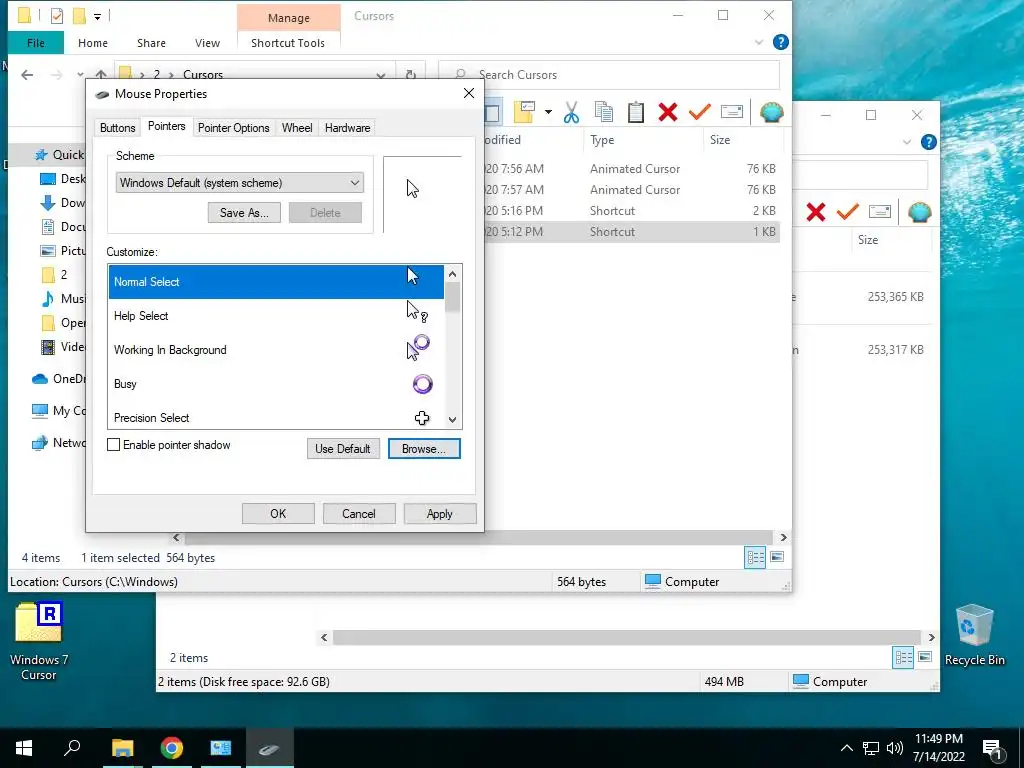Click the red X Delete icon in back window
This screenshot has width=1024, height=768.
coord(816,212)
